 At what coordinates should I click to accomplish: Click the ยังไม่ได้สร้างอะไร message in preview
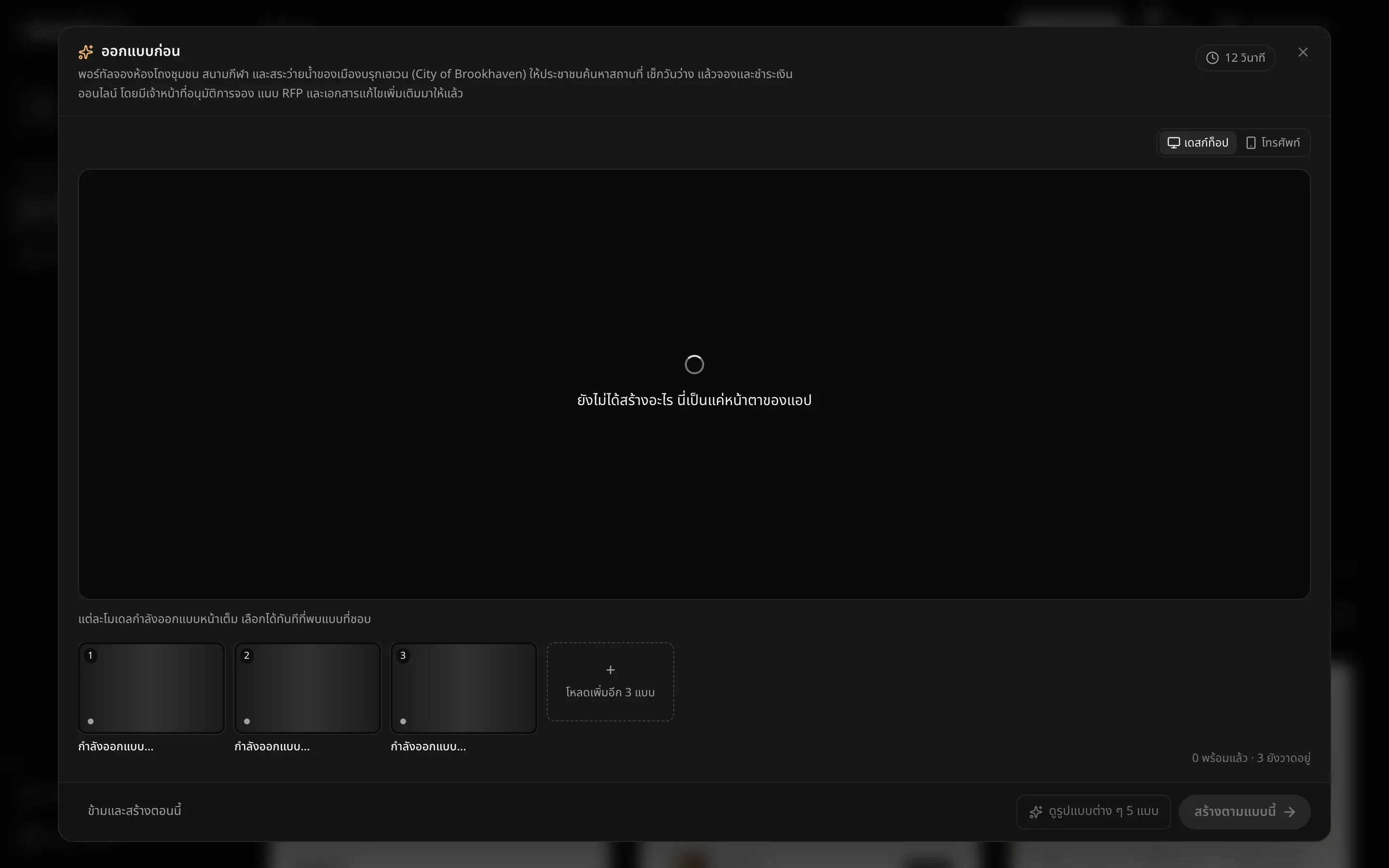(x=694, y=400)
